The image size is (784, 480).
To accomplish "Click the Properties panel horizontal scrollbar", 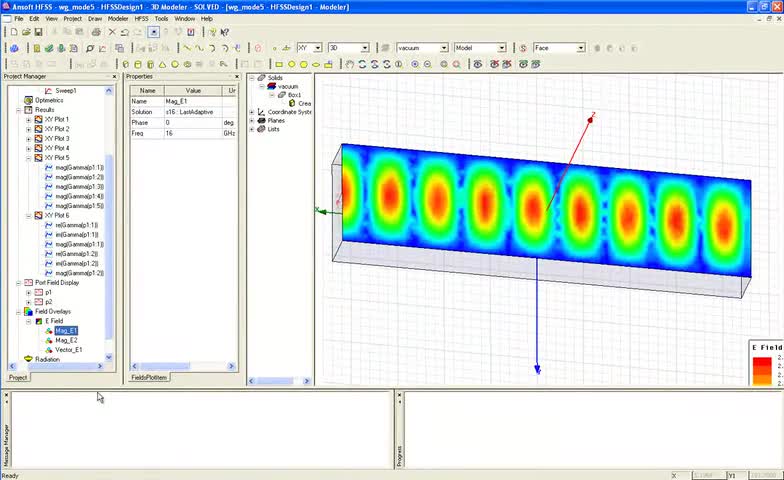I will (x=183, y=366).
